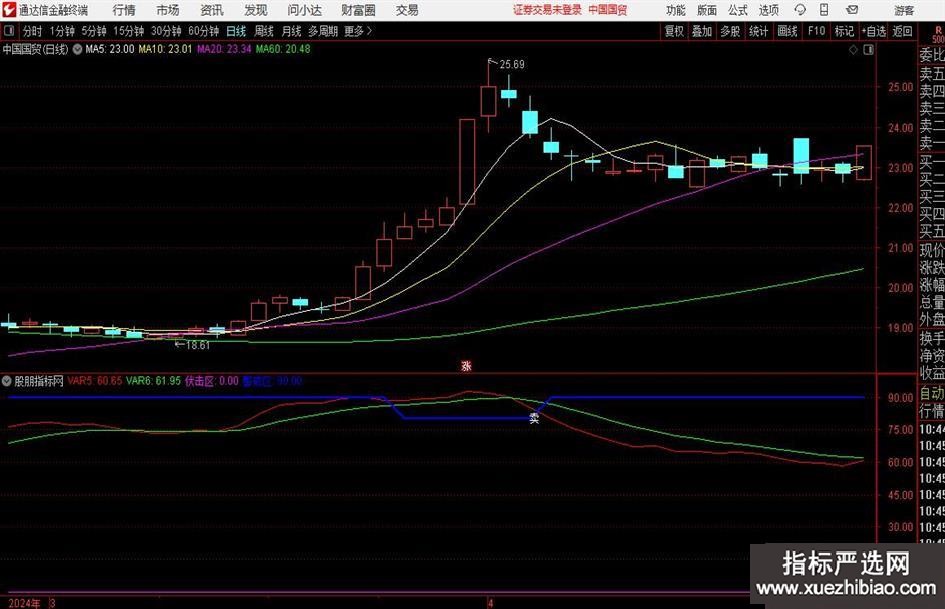Click the 证券交易未登录 login link
Image resolution: width=945 pixels, height=609 pixels.
pos(547,10)
